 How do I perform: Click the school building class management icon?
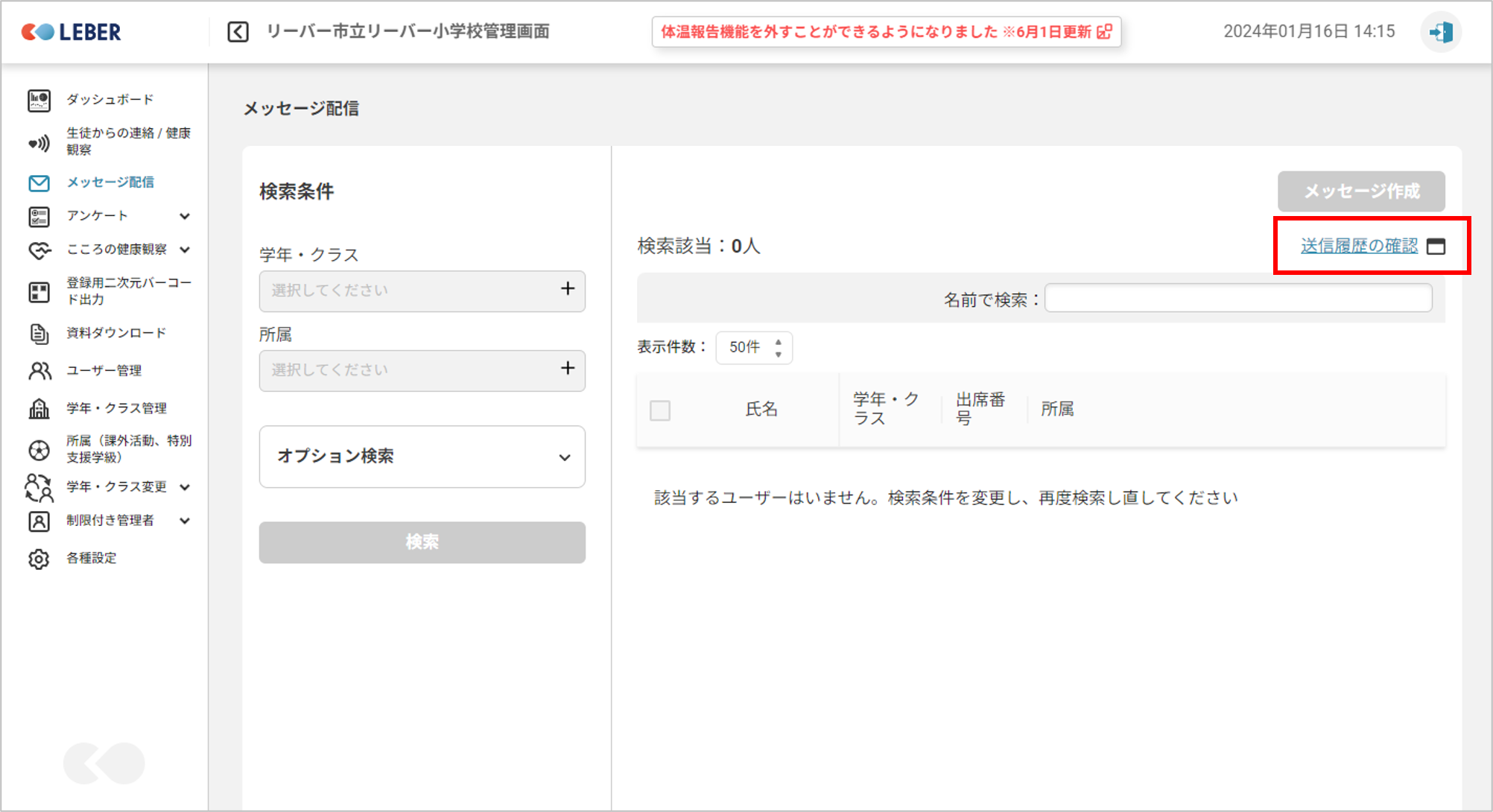tap(39, 408)
